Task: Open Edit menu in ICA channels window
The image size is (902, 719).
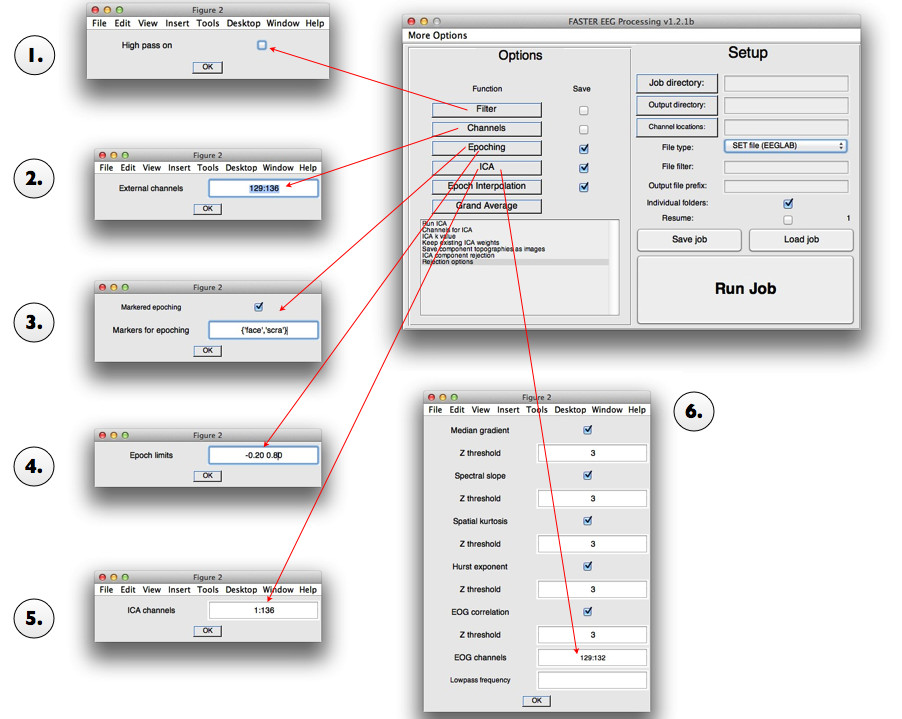Action: point(128,590)
